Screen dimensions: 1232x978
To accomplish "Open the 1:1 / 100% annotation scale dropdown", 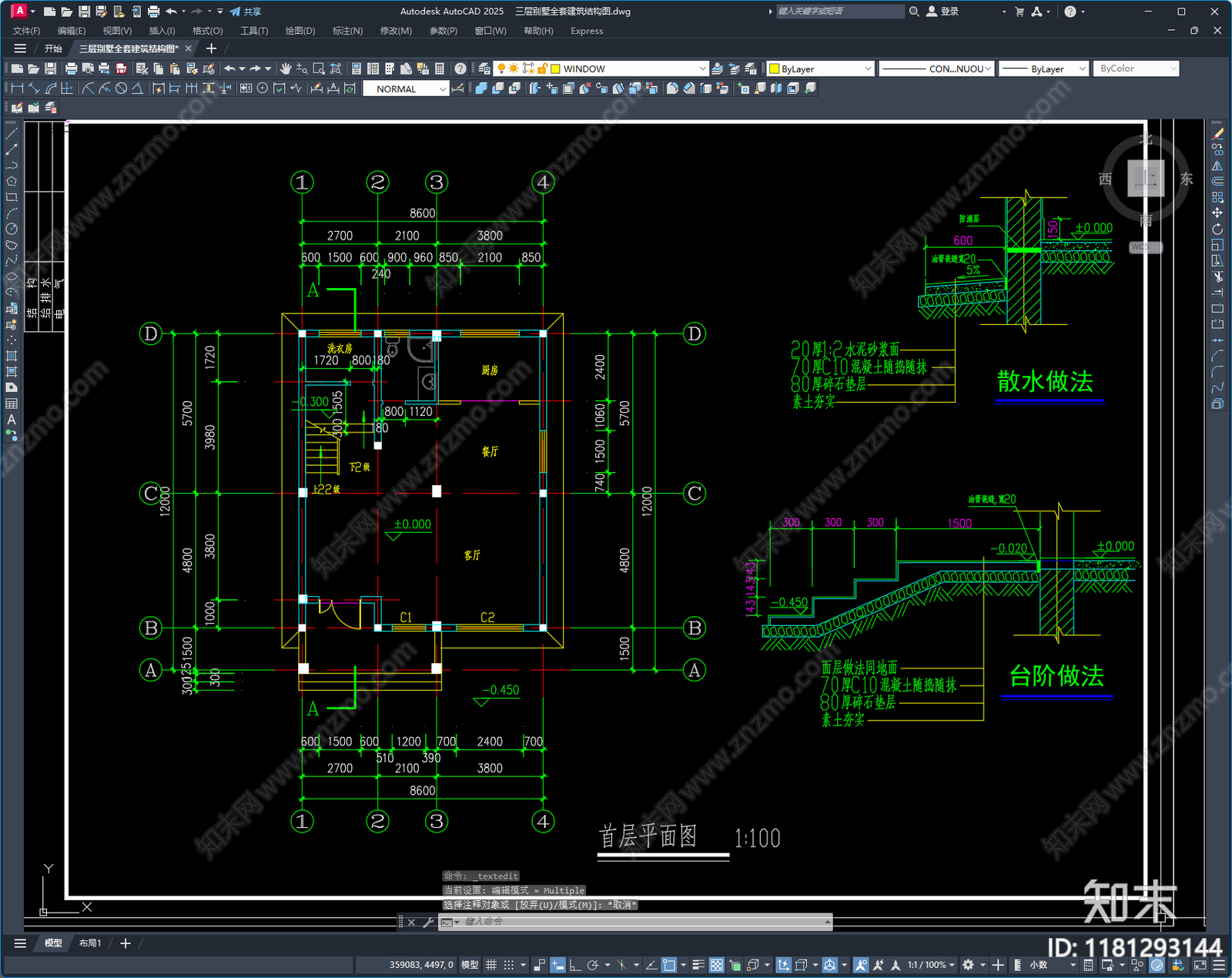I will tap(931, 965).
